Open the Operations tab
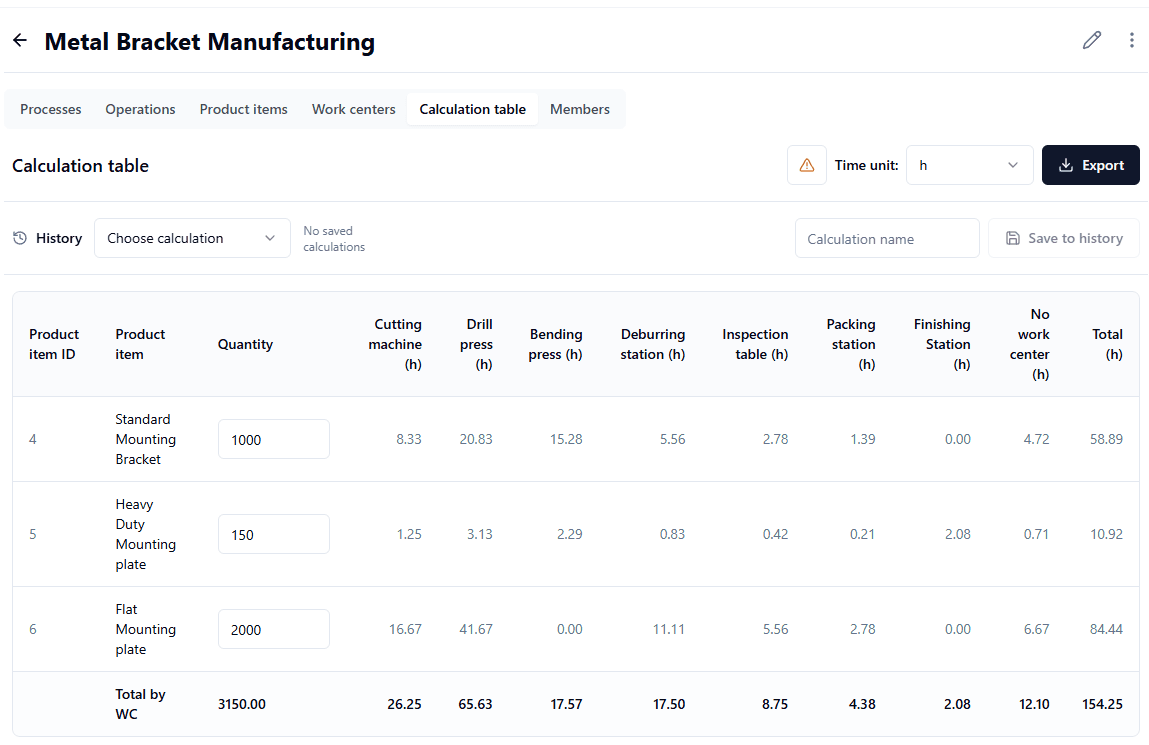This screenshot has width=1149, height=745. click(x=140, y=109)
